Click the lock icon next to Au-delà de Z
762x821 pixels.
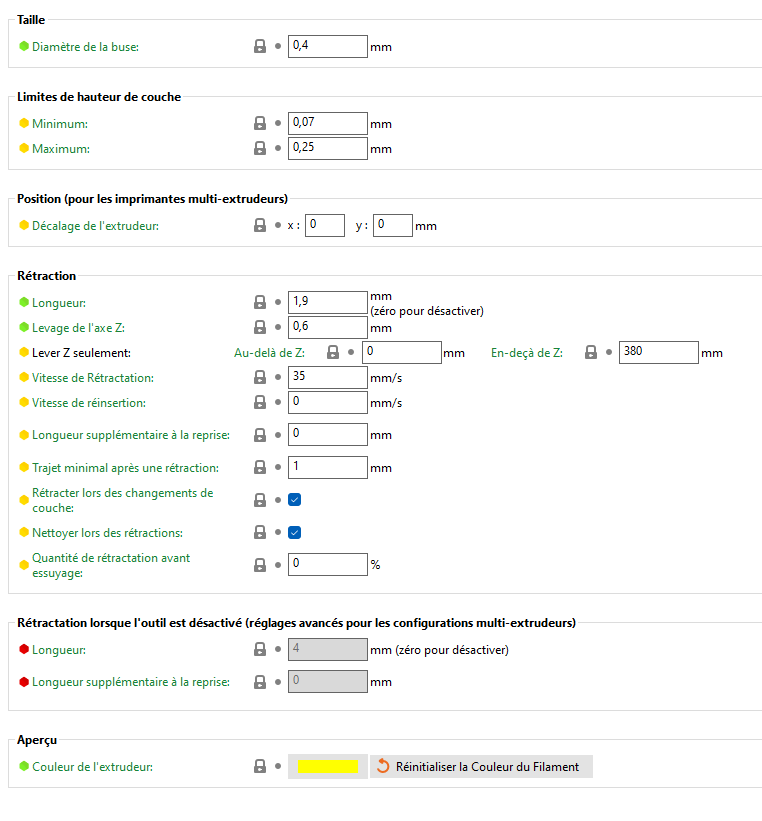(333, 352)
